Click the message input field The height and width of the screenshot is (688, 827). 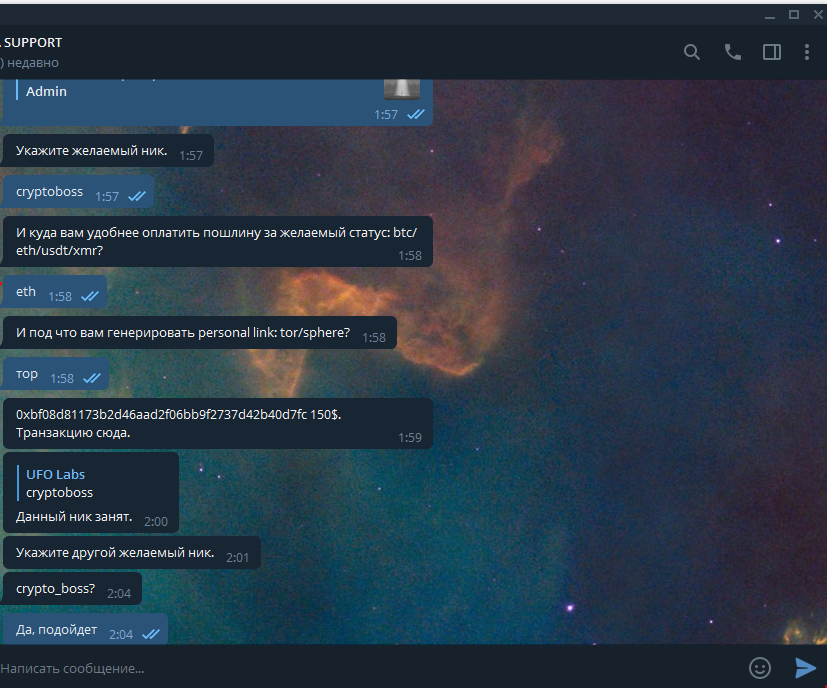point(369,668)
